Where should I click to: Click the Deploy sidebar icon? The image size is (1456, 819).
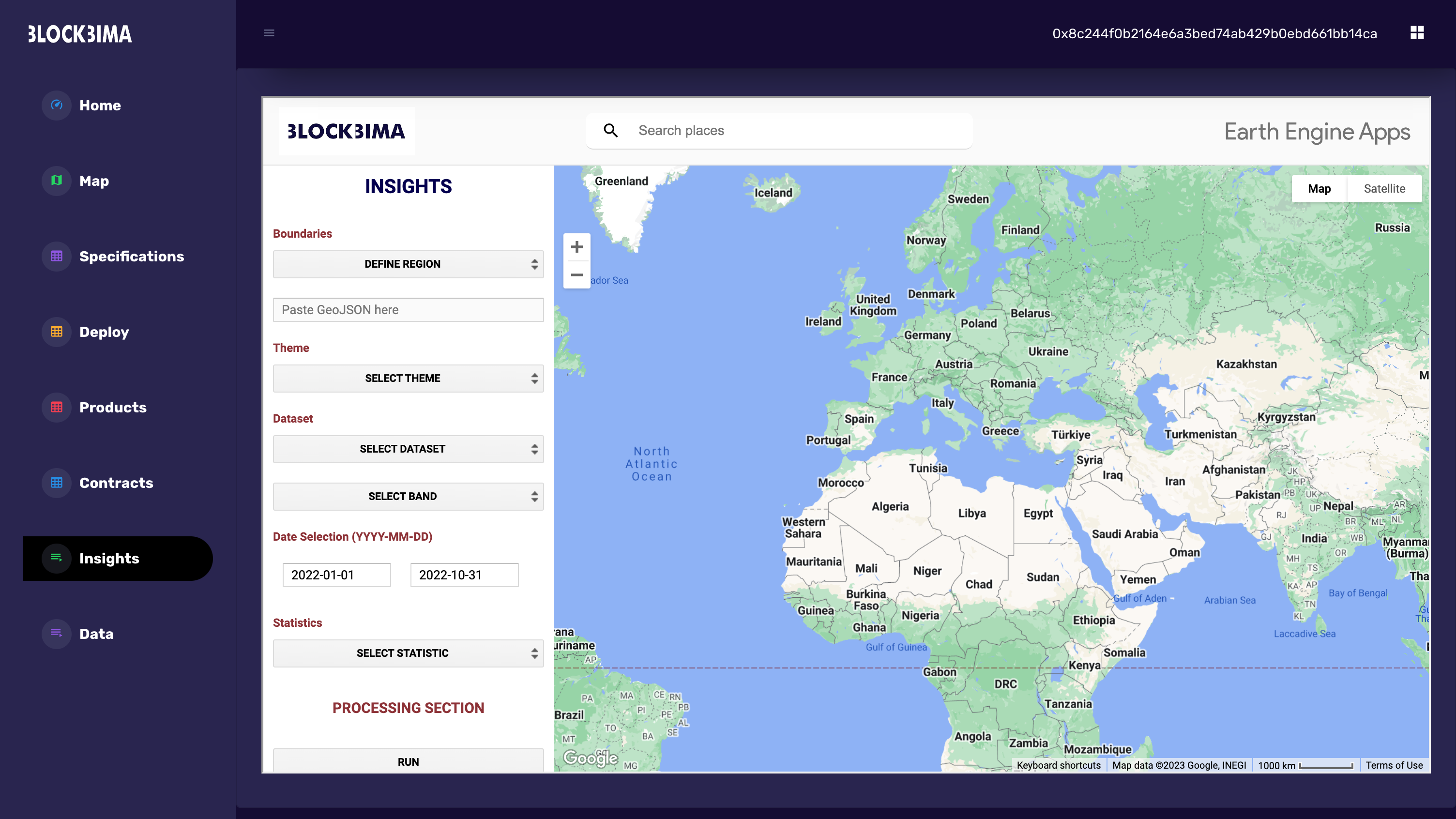[x=57, y=332]
